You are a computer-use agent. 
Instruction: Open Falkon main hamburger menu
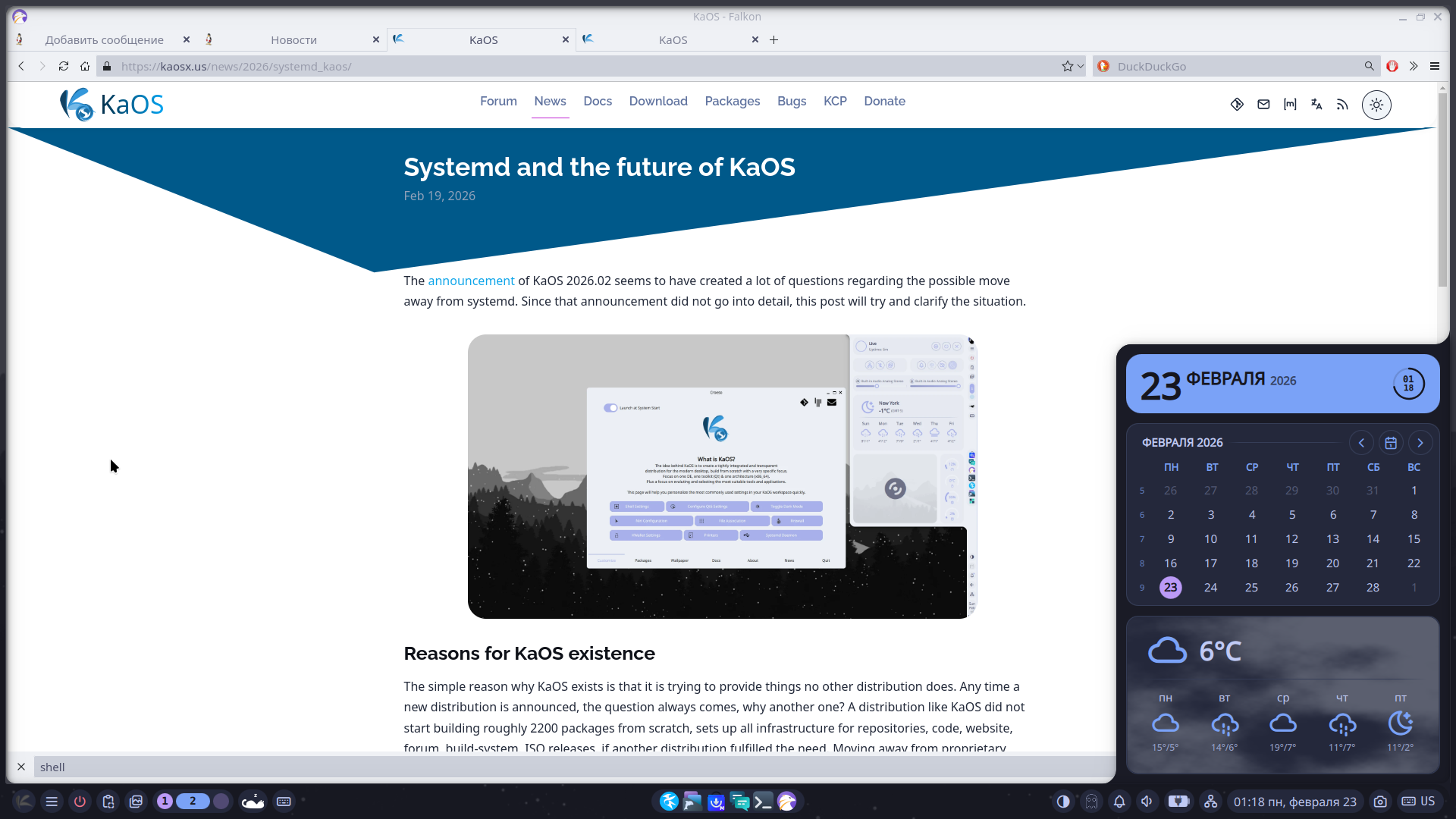(1435, 67)
